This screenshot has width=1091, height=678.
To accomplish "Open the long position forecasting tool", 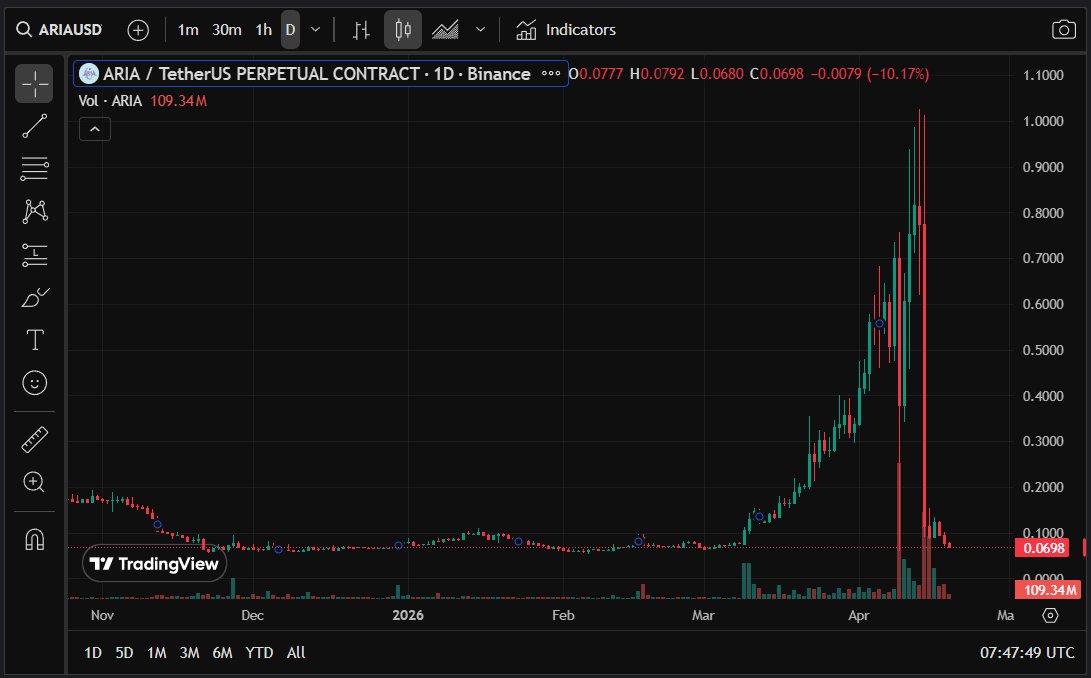I will point(34,255).
